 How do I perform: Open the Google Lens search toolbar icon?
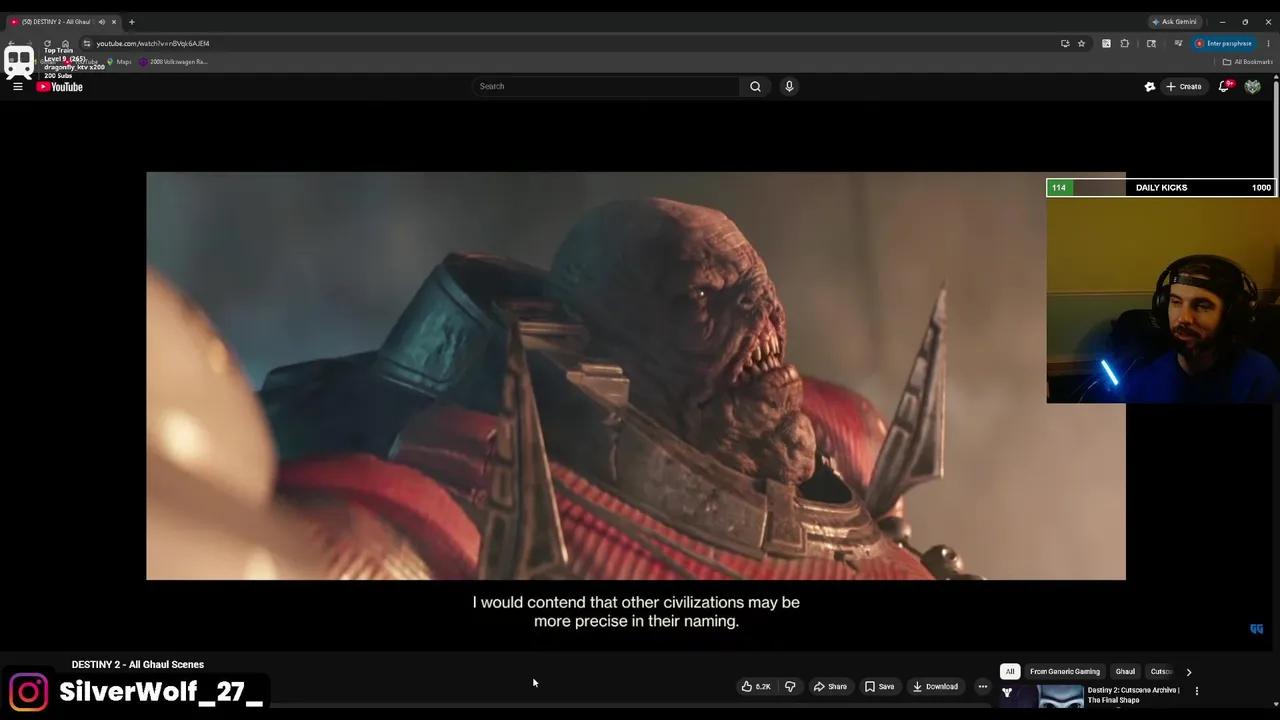click(1151, 44)
